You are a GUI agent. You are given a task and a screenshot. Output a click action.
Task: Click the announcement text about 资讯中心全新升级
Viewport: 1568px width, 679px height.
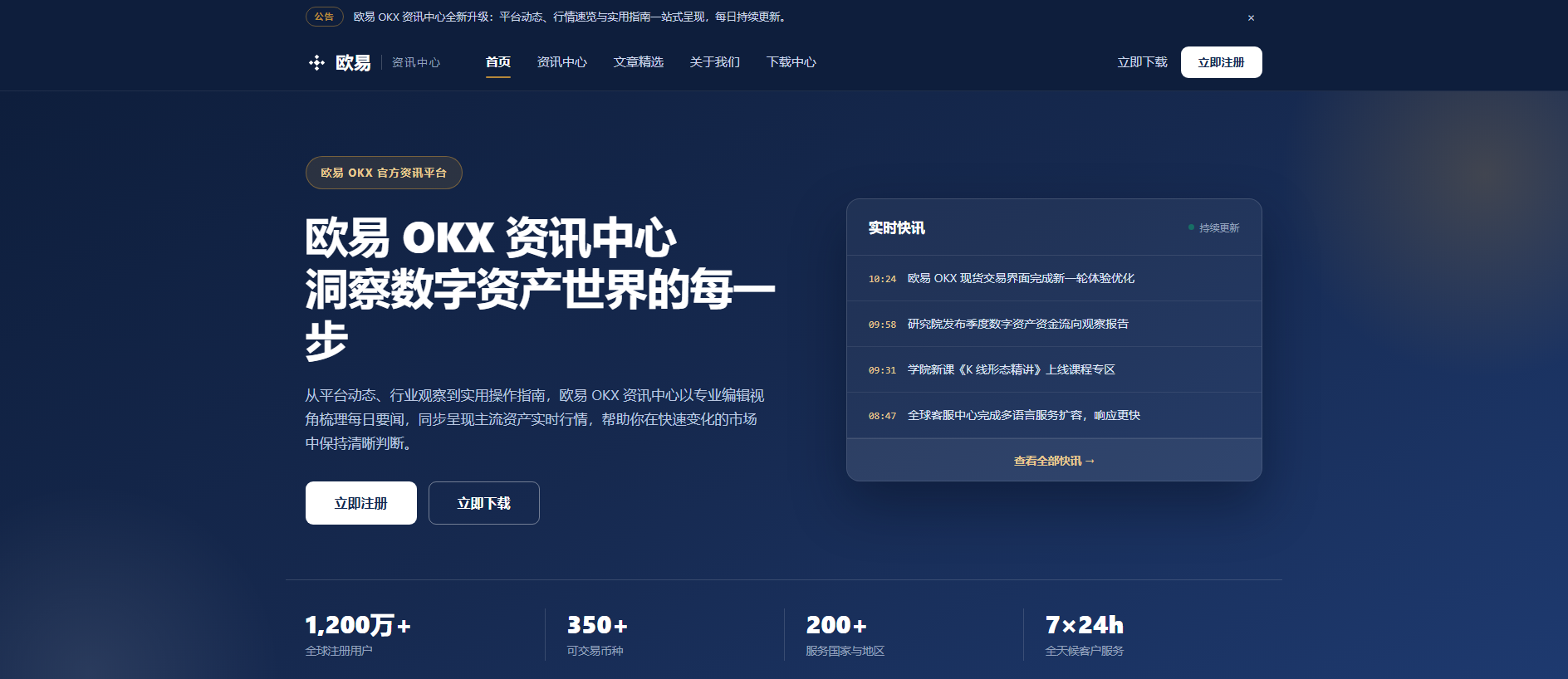point(570,17)
